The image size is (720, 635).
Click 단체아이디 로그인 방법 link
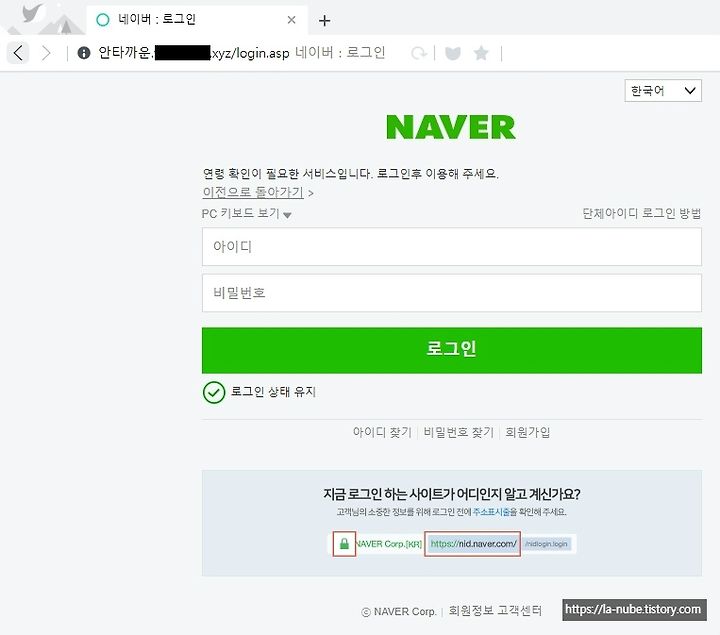click(641, 213)
